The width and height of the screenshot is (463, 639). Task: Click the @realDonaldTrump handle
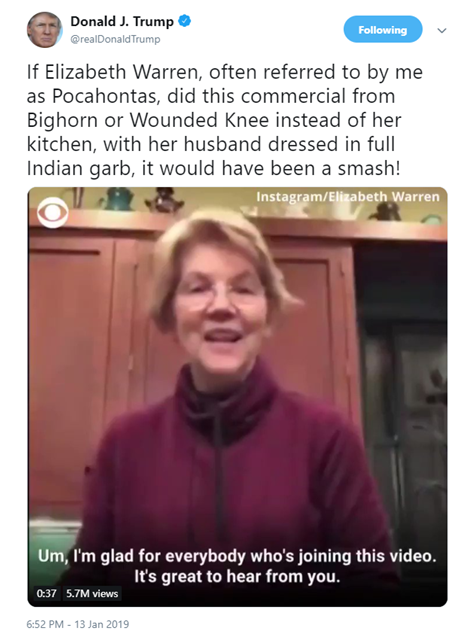tap(115, 40)
